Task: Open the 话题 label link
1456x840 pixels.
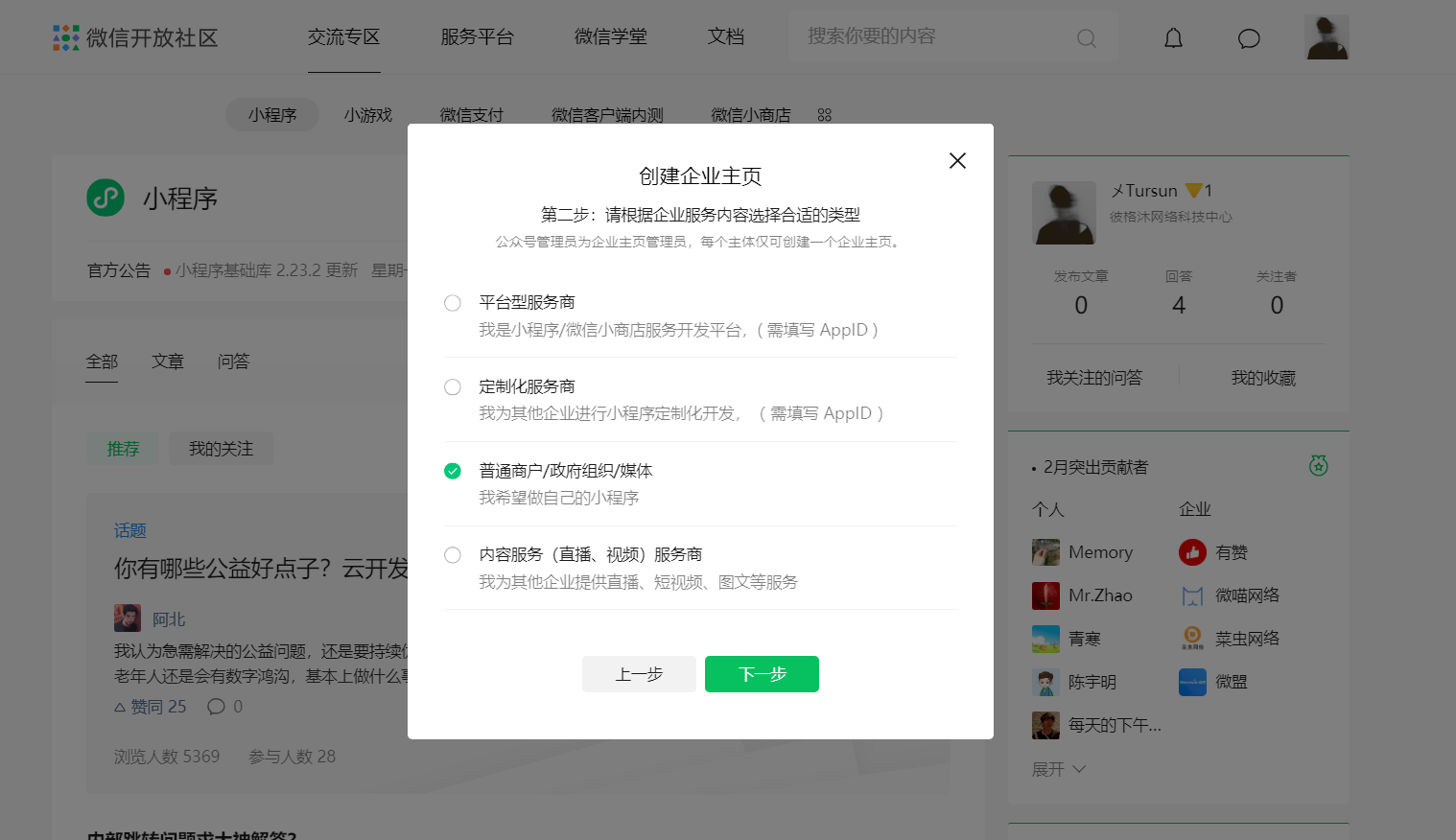Action: point(130,530)
